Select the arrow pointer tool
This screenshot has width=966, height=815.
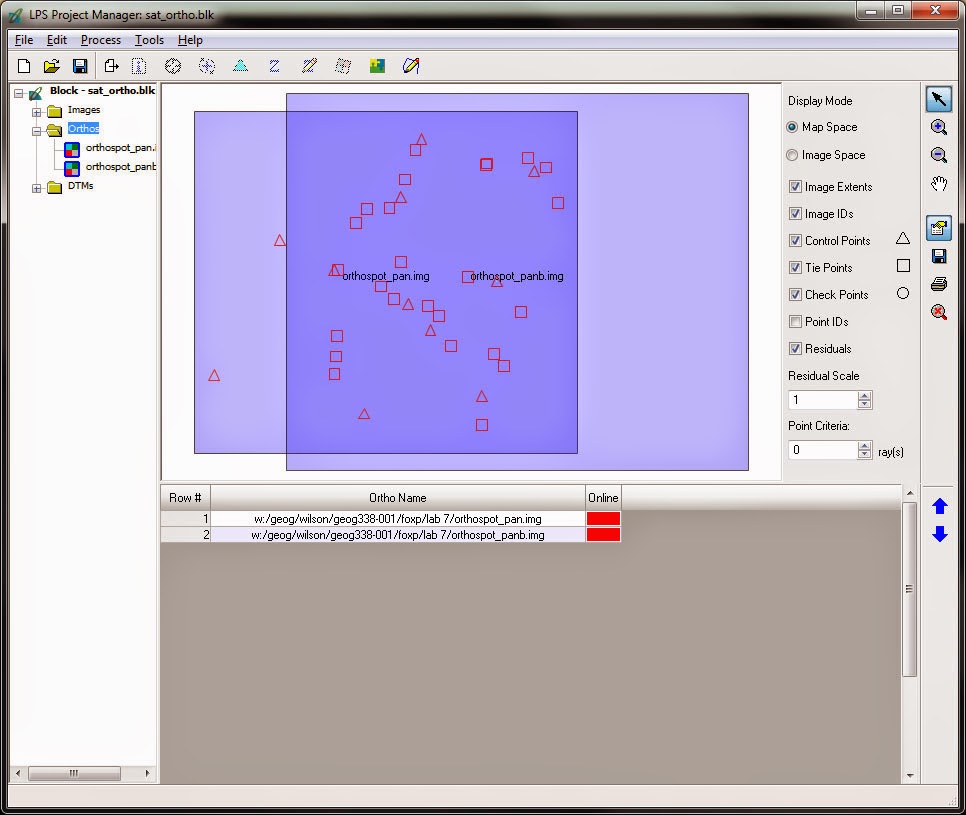coord(938,99)
